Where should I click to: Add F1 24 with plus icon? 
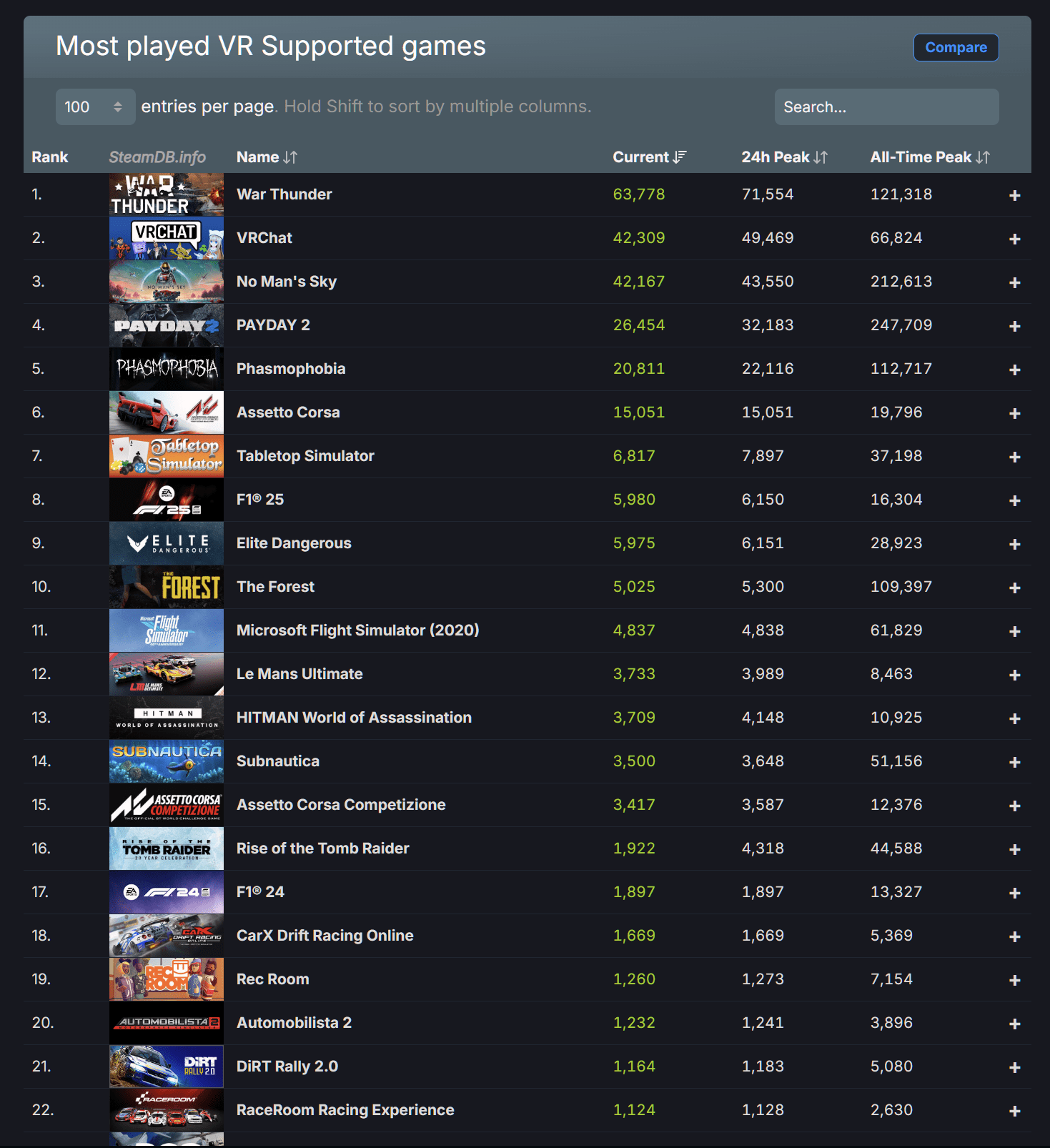(x=1014, y=893)
